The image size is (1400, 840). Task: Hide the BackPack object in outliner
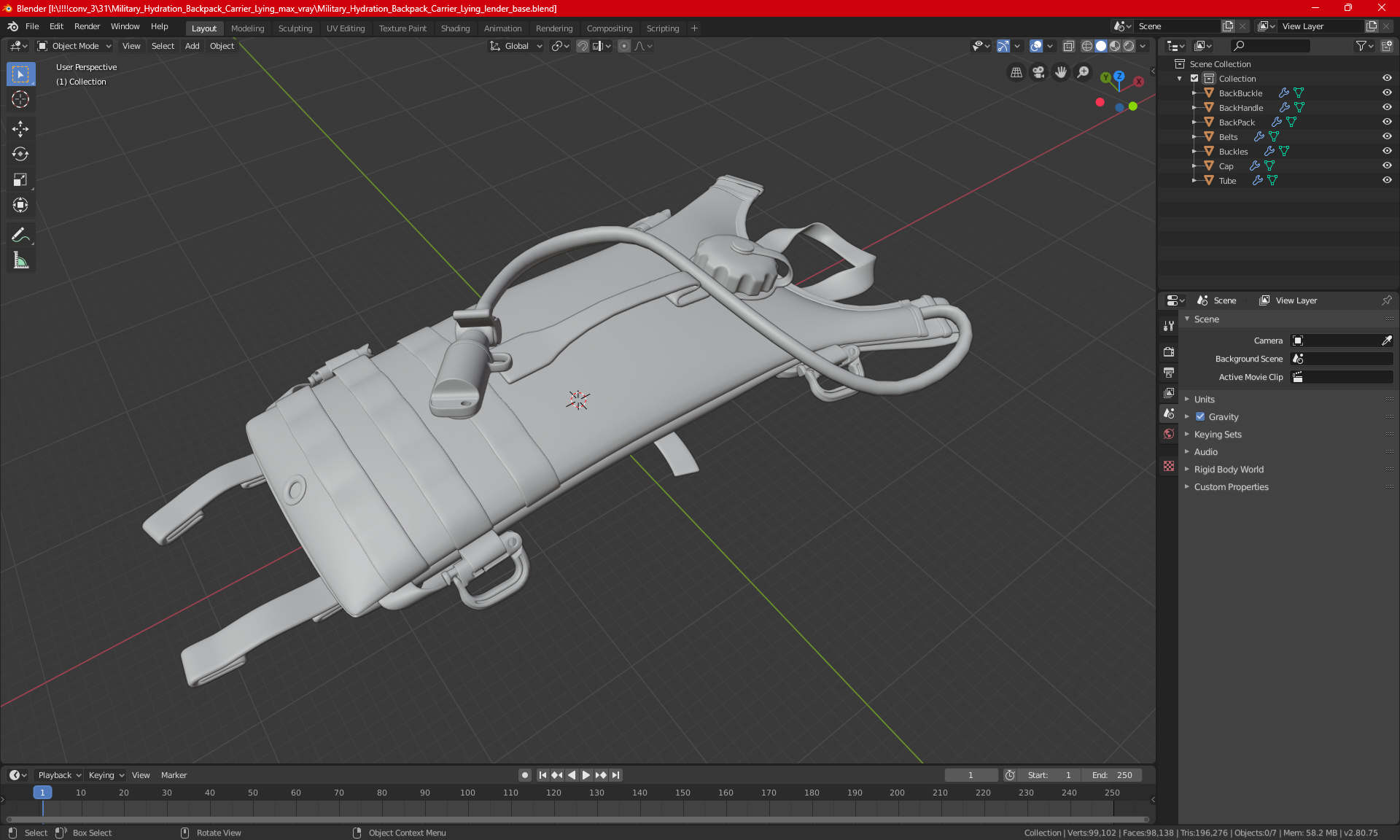tap(1387, 122)
